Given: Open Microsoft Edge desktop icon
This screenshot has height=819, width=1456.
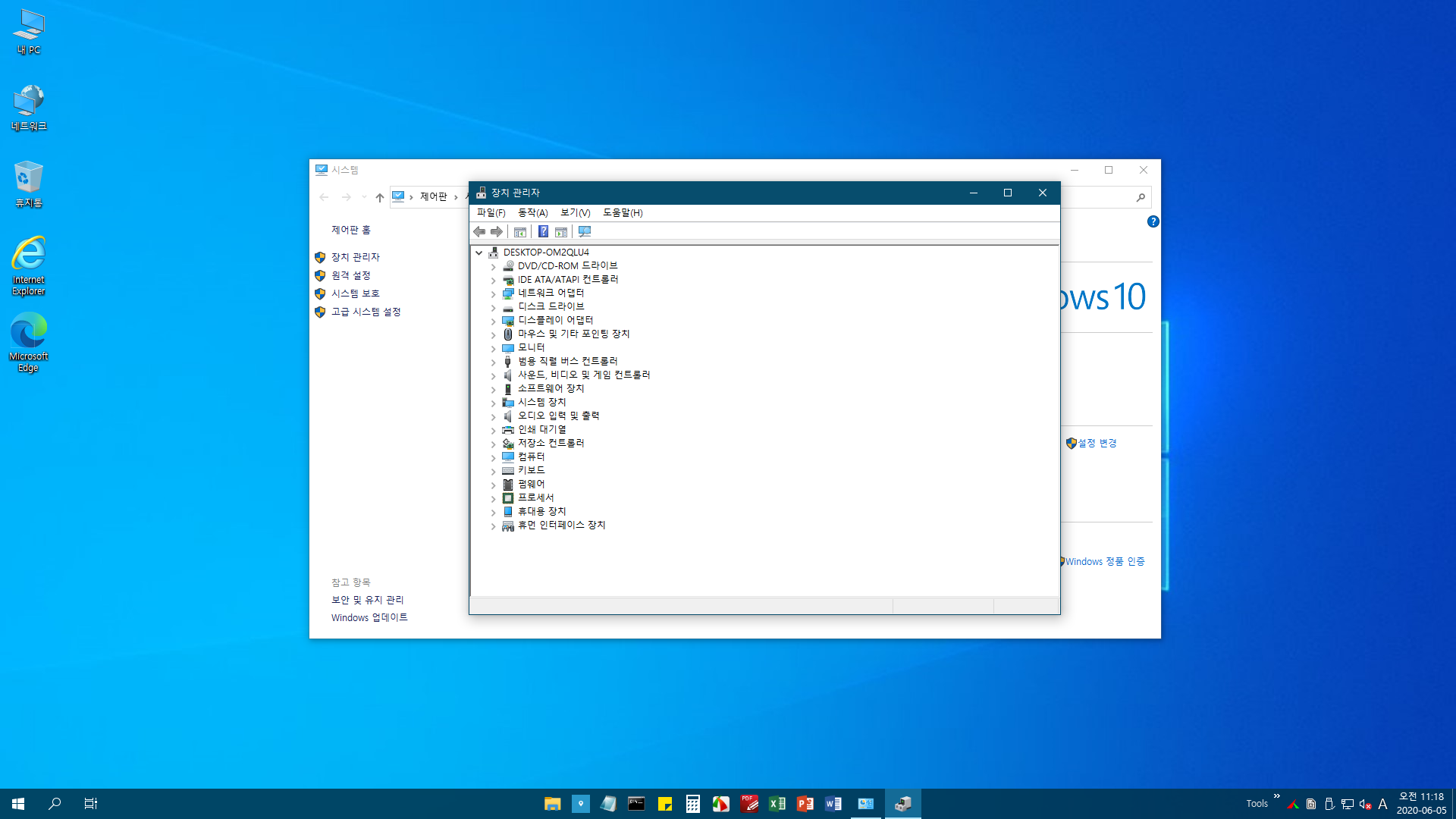Looking at the screenshot, I should [x=29, y=343].
